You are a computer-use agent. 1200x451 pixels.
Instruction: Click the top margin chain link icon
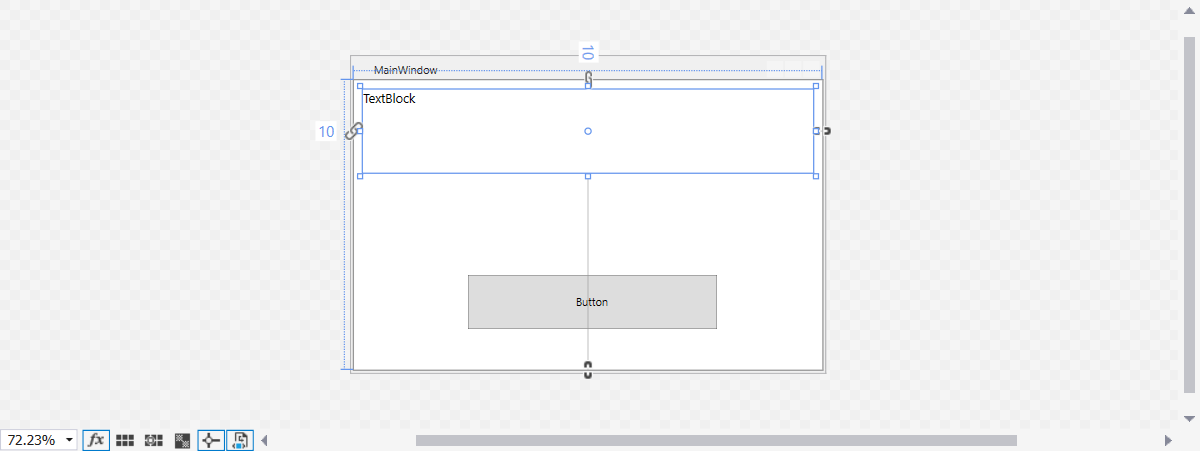pos(588,78)
